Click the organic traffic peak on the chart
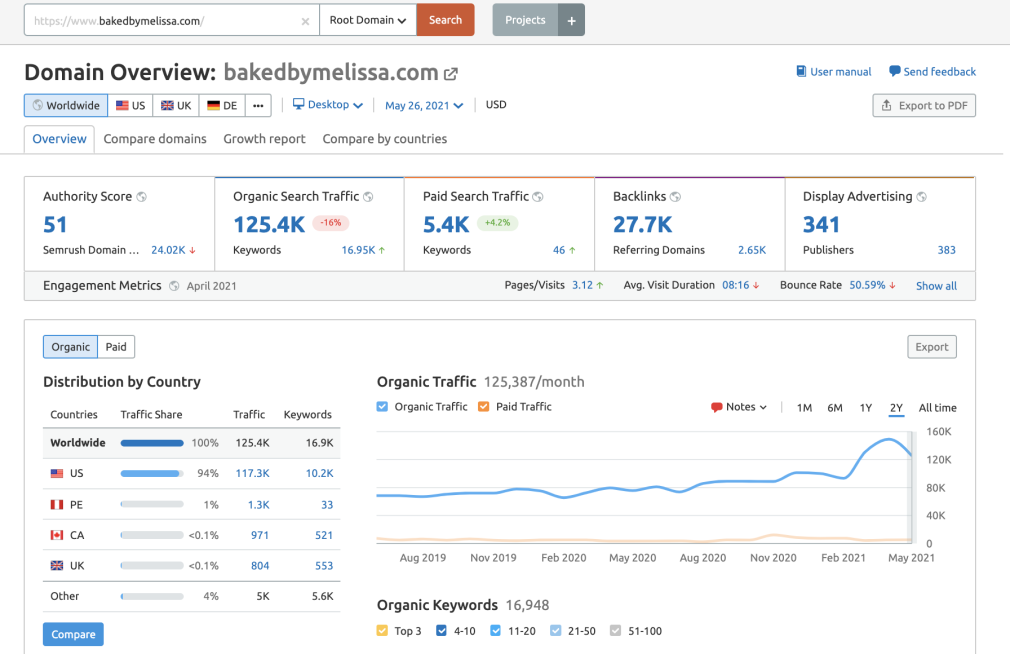 click(x=889, y=439)
